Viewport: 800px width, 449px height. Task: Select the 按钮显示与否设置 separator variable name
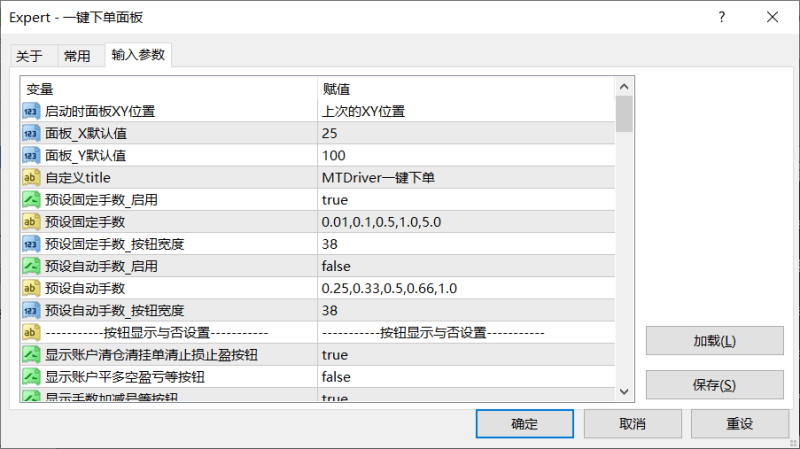157,333
